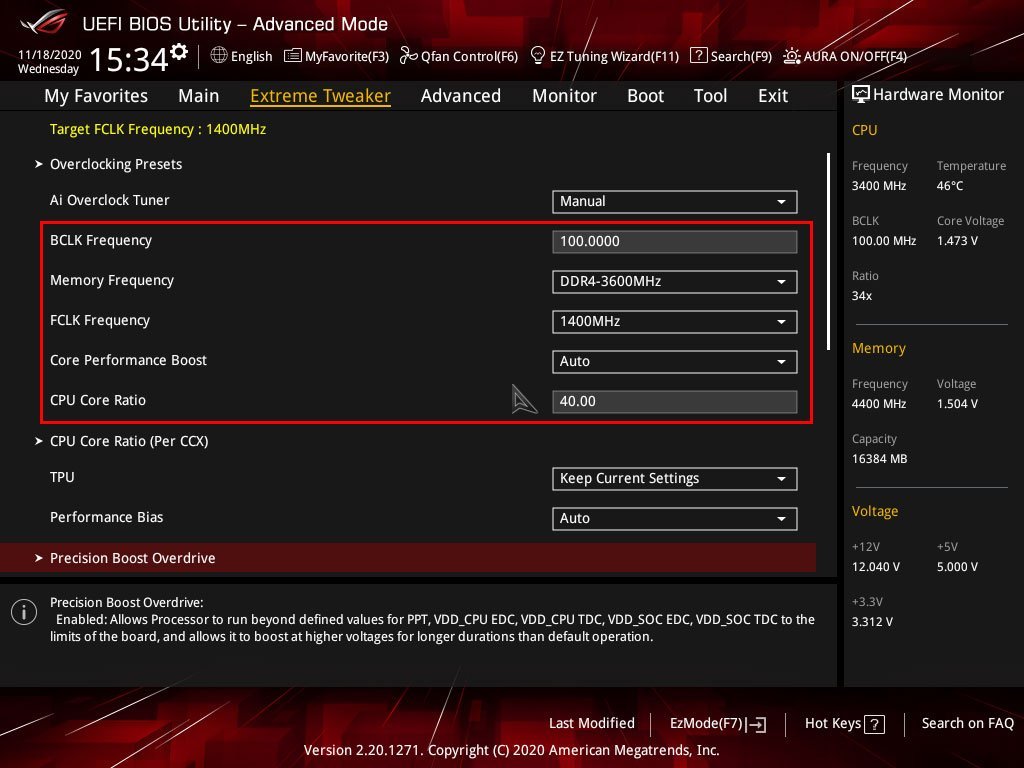Screen dimensions: 1024x768
Task: Open FCLK Frequency dropdown
Action: (x=675, y=321)
